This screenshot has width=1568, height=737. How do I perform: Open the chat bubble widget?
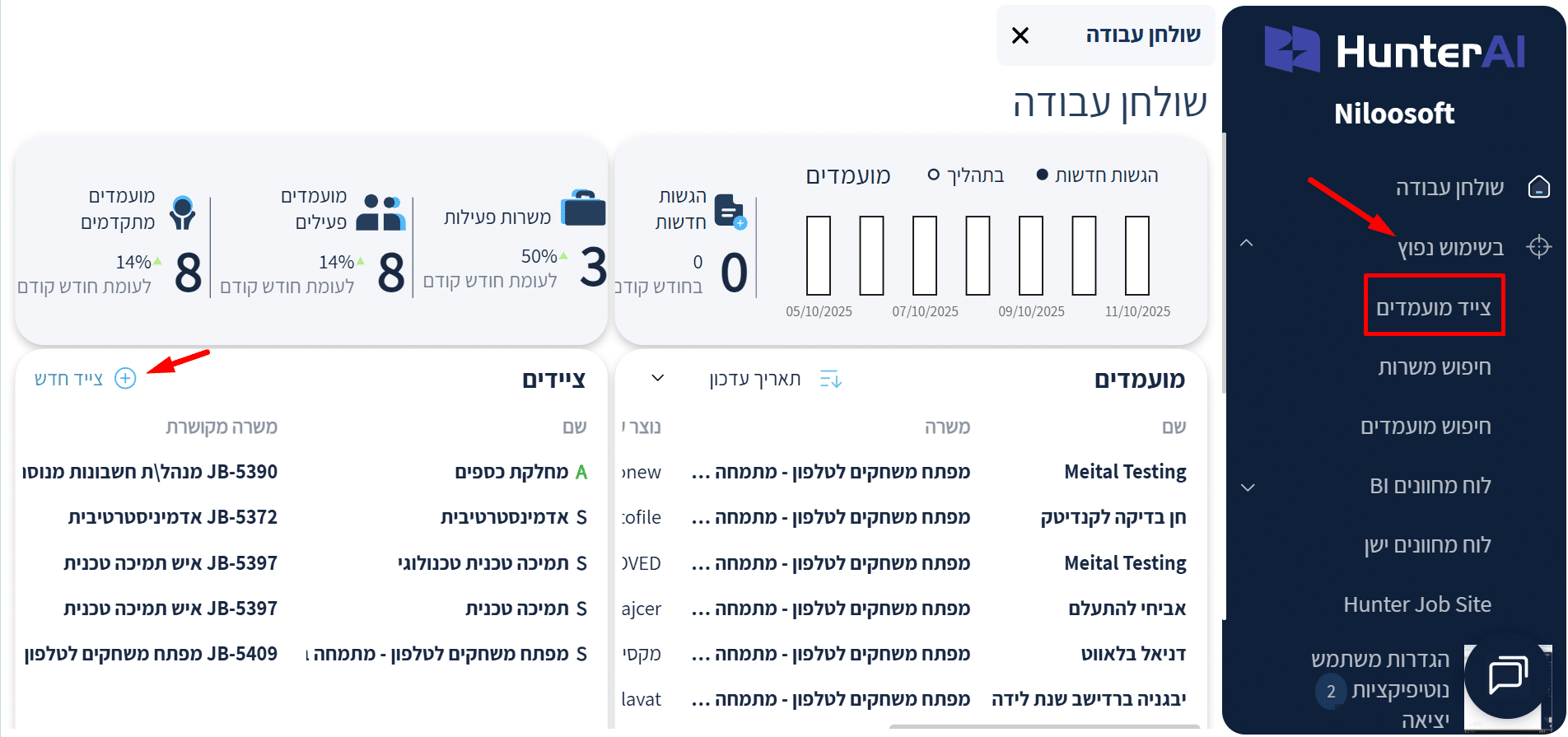tap(1507, 676)
